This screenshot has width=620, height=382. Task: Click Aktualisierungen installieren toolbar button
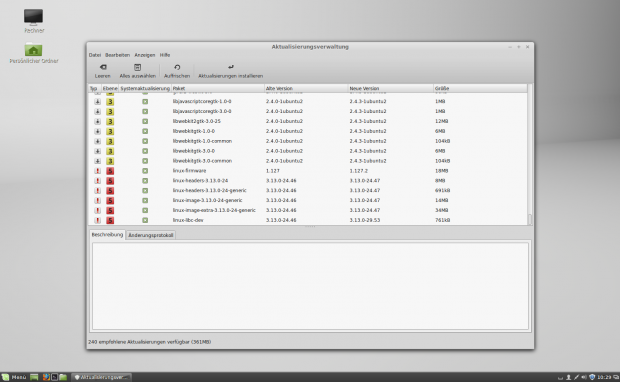pos(231,71)
